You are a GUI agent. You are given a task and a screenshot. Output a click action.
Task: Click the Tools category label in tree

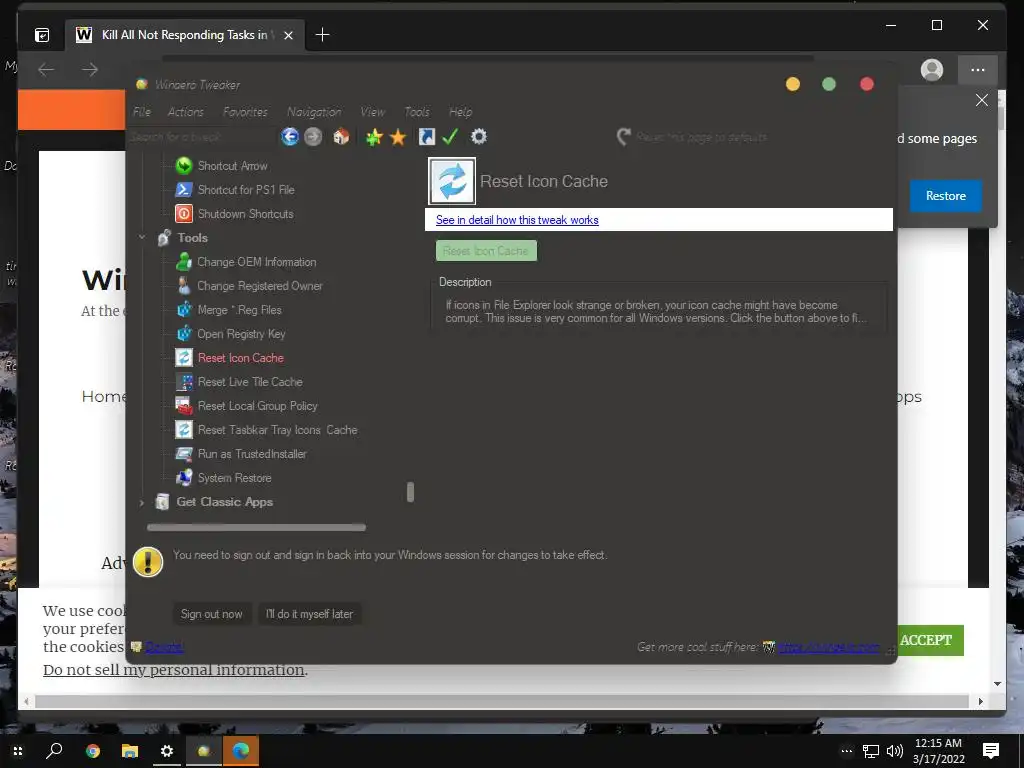pos(192,238)
